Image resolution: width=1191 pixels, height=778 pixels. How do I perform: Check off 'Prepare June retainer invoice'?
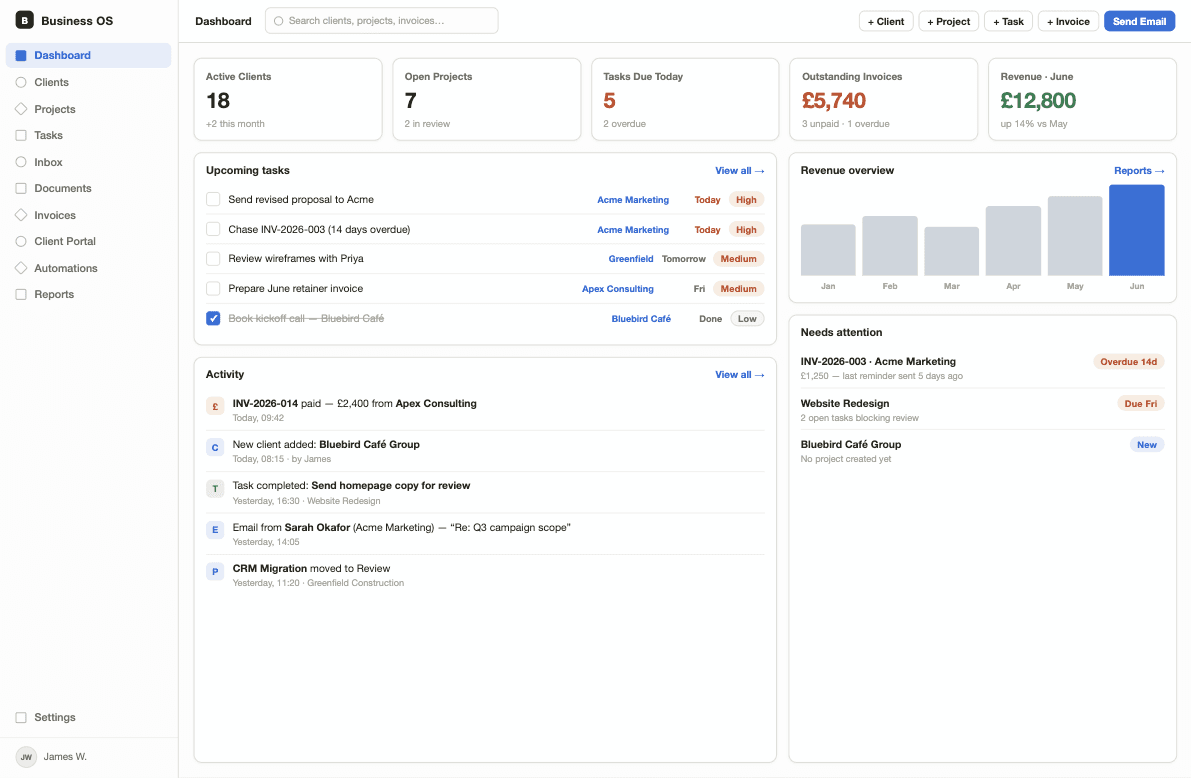click(213, 289)
